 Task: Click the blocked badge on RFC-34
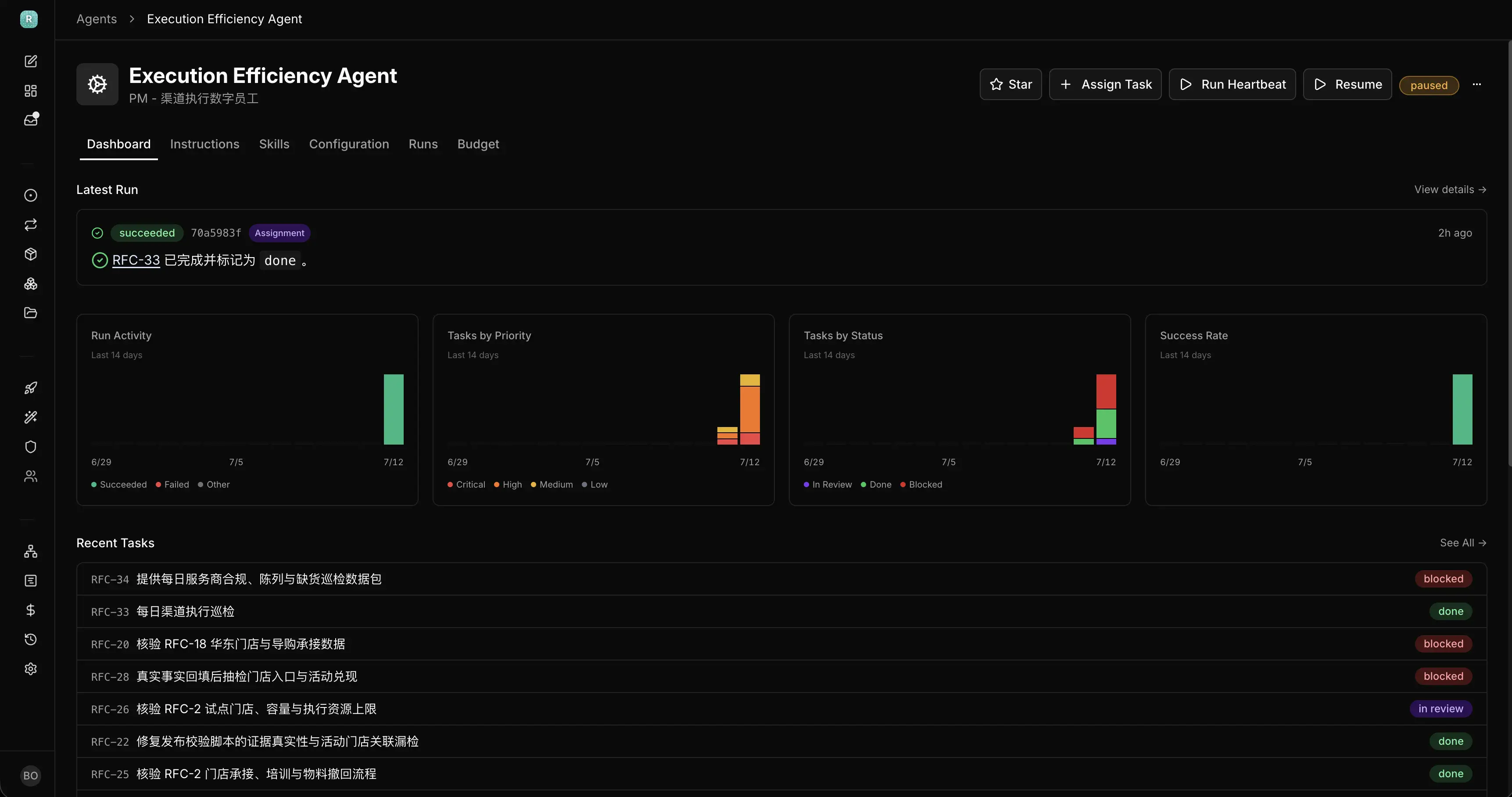(x=1443, y=579)
